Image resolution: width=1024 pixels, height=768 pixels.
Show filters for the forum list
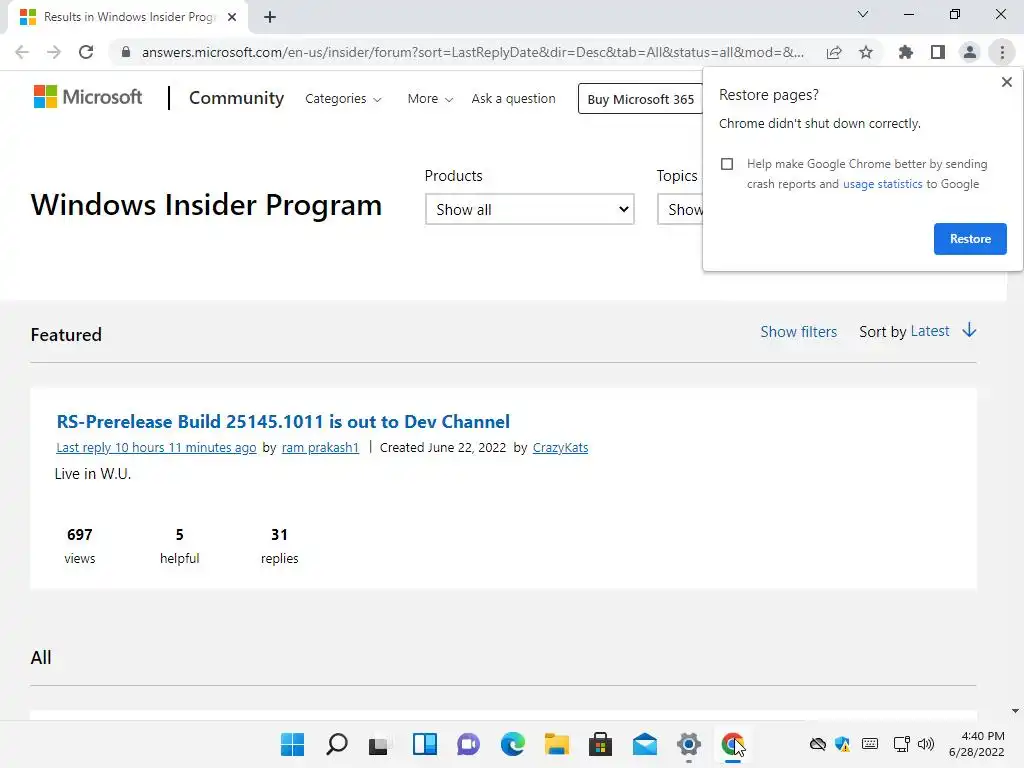point(798,332)
